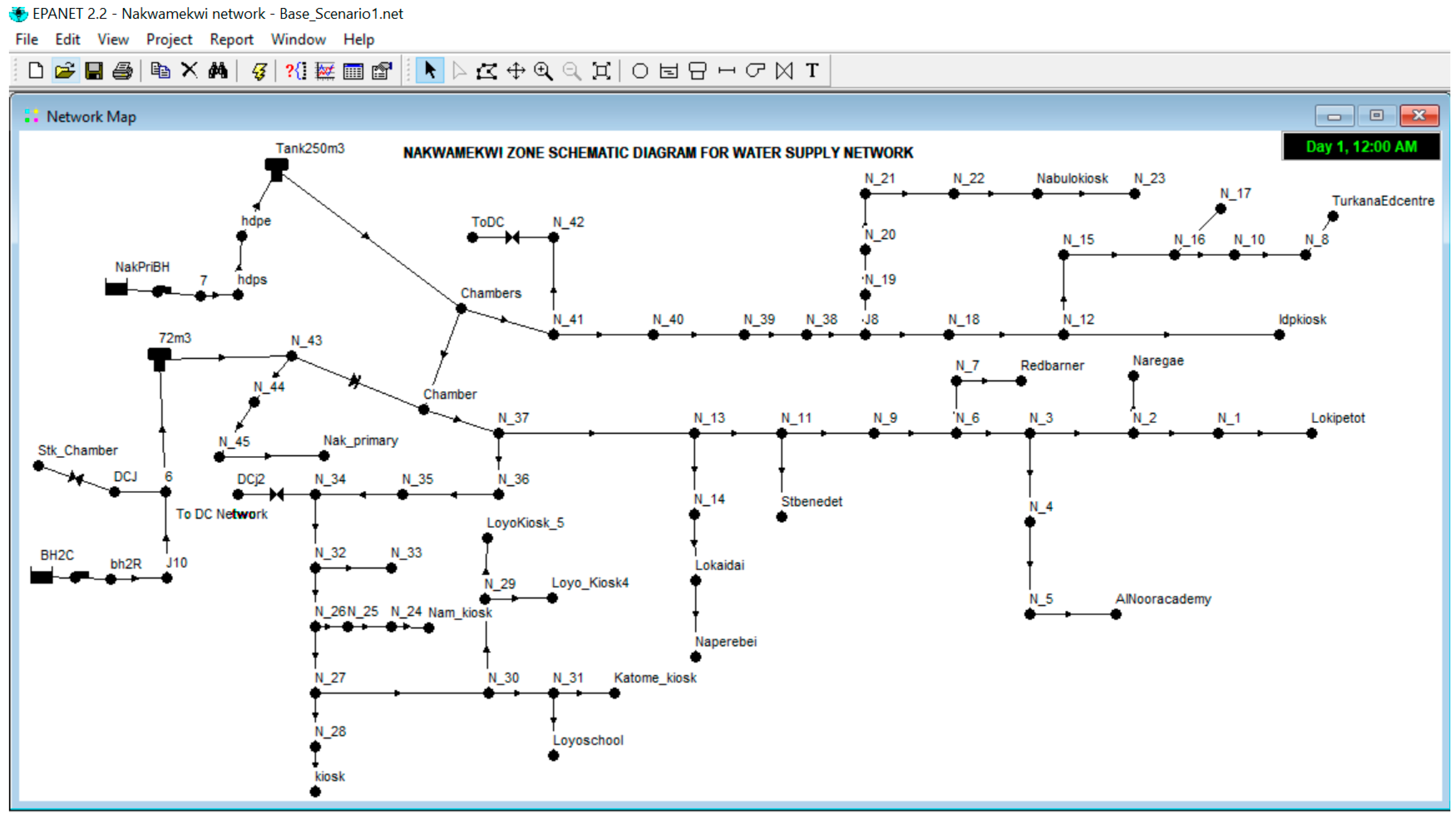Activate the Zoom In magnifier tool

click(543, 71)
